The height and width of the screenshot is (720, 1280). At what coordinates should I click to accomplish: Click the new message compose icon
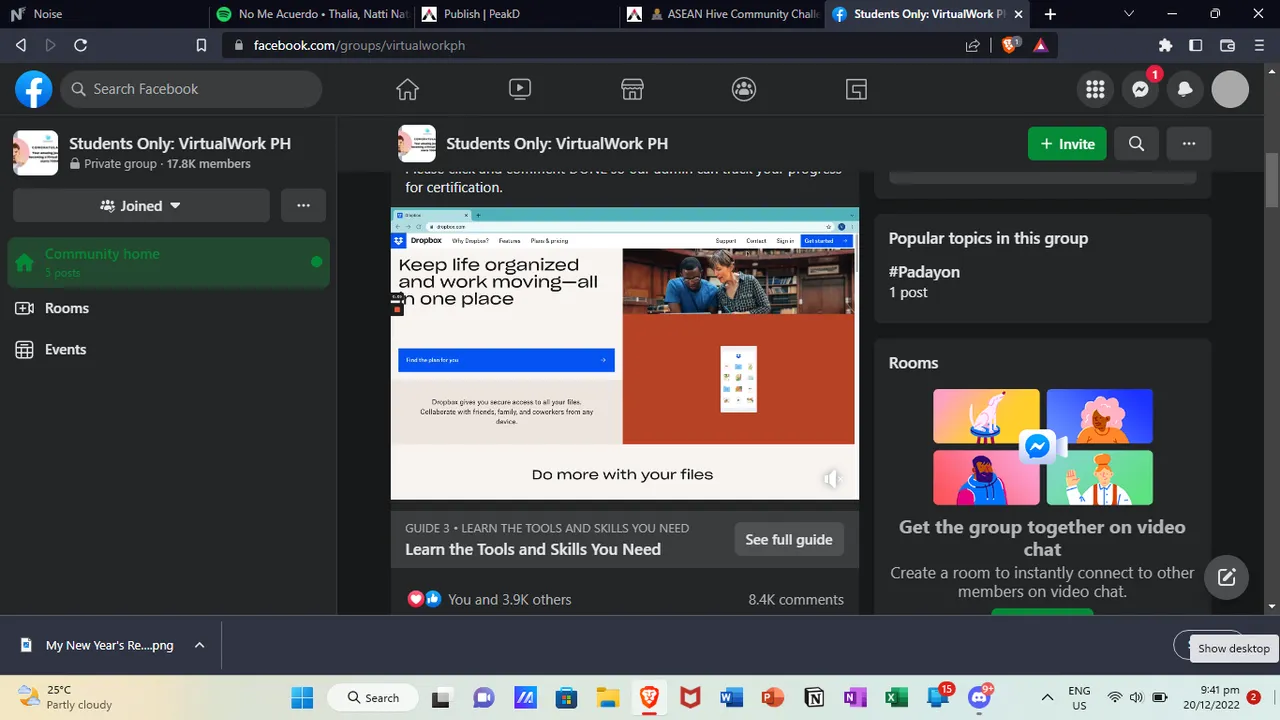tap(1227, 577)
